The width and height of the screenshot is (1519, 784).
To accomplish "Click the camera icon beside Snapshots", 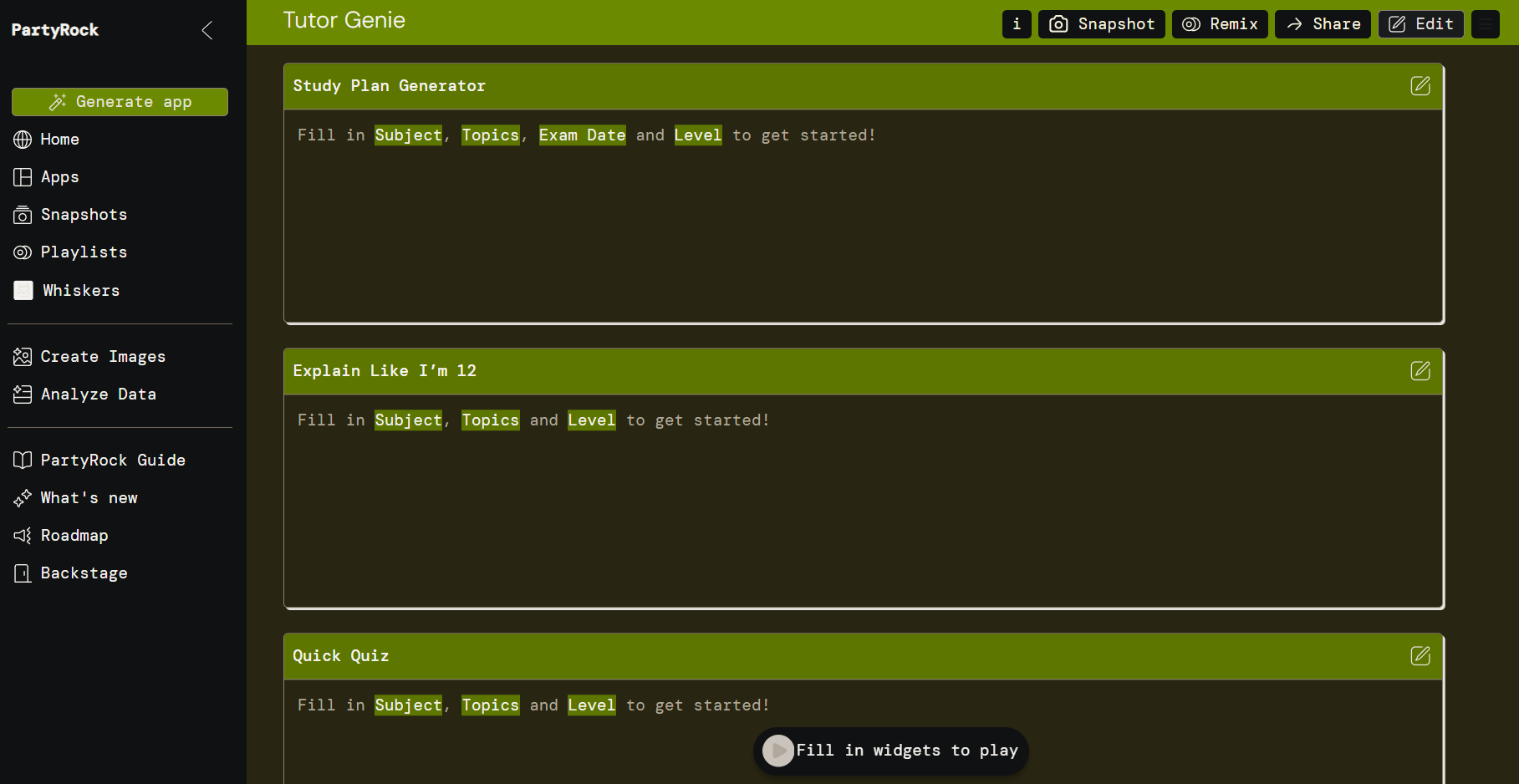I will point(23,215).
